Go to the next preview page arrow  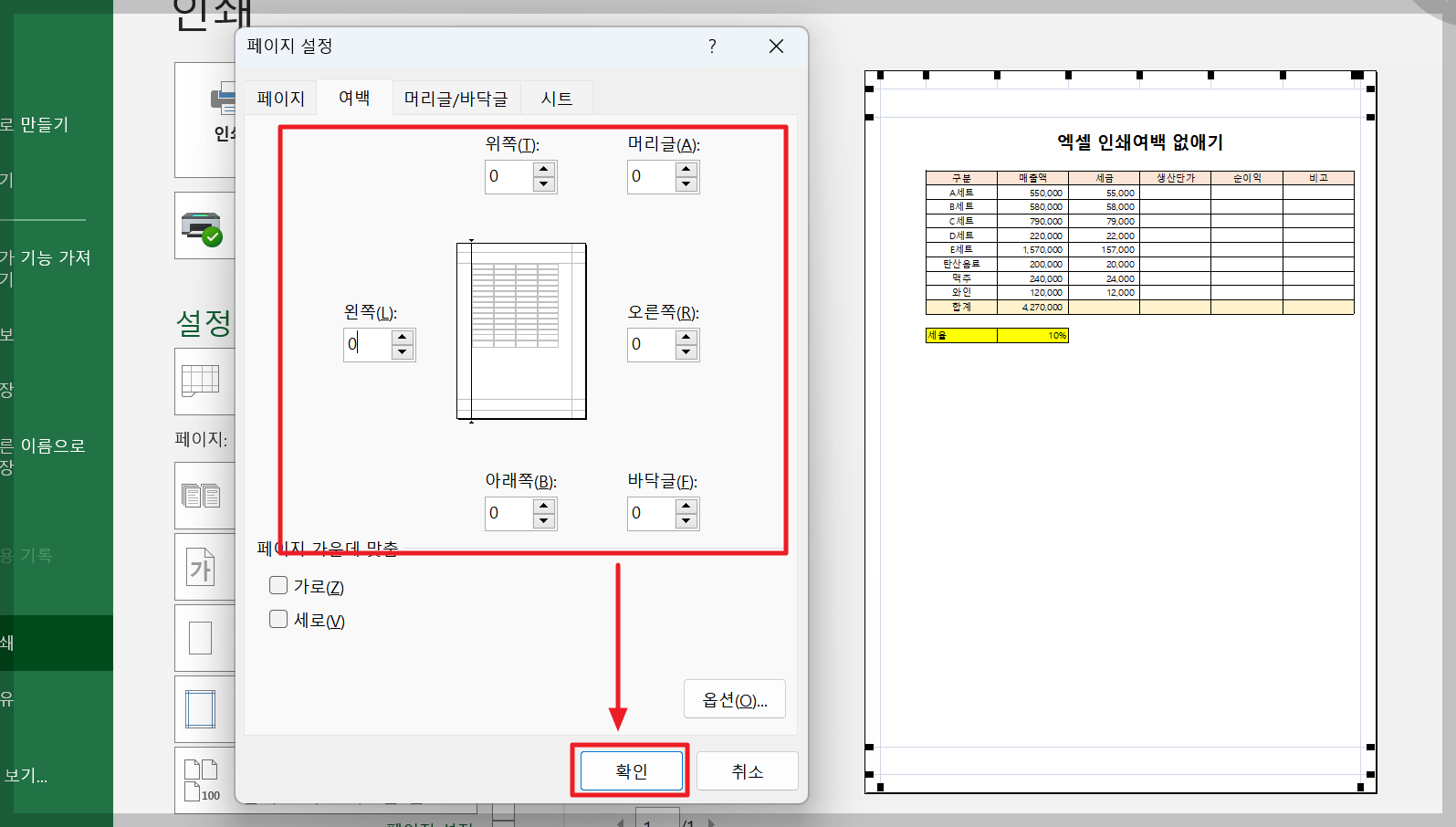pos(712,822)
